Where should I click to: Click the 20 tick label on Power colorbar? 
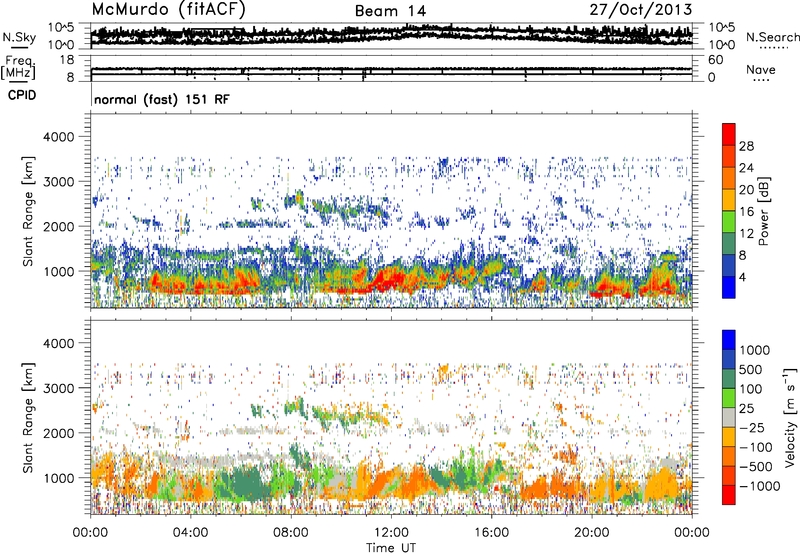pos(746,190)
